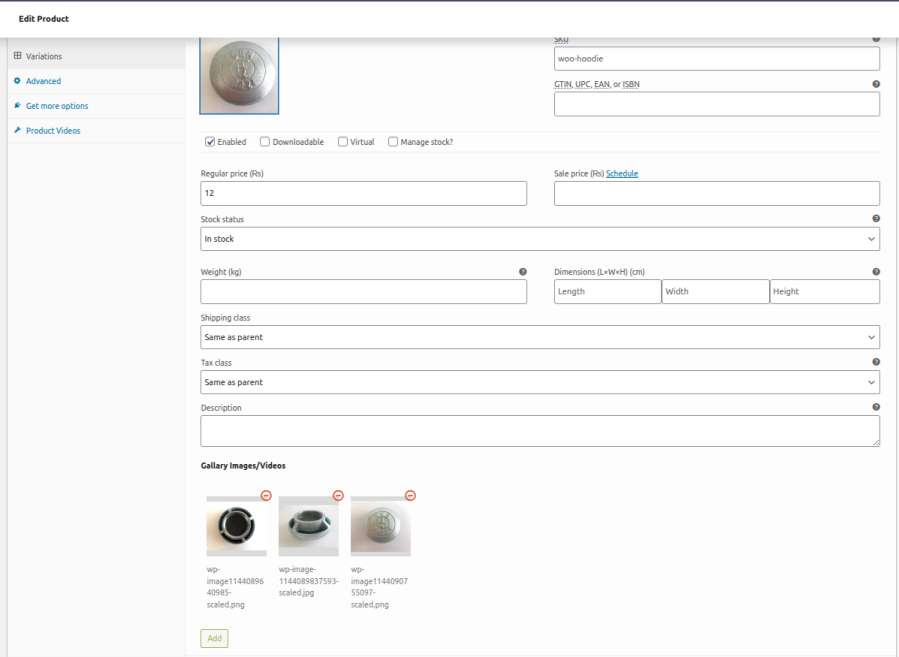Show help tooltip for GTIN, UPC, EAN field
Viewport: 899px width, 657px height.
tap(876, 85)
